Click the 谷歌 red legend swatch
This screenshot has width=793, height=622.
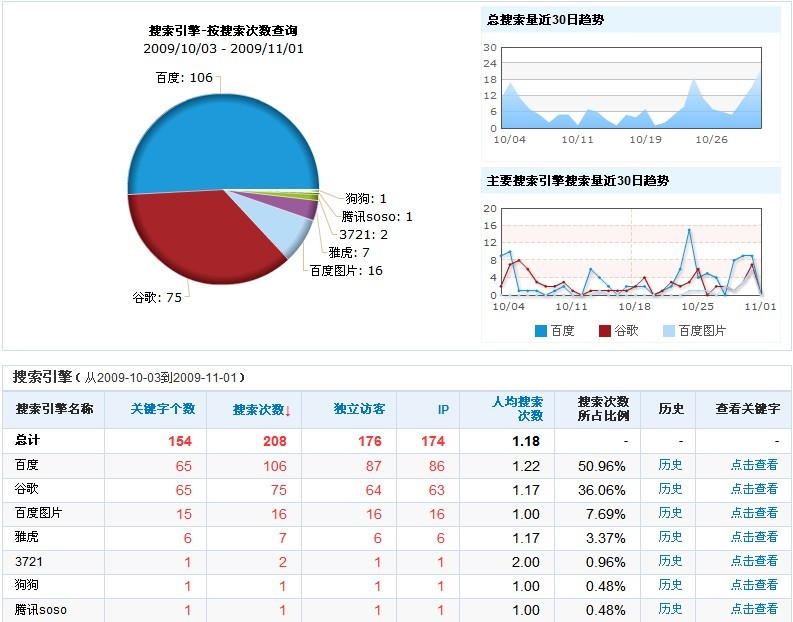click(605, 331)
